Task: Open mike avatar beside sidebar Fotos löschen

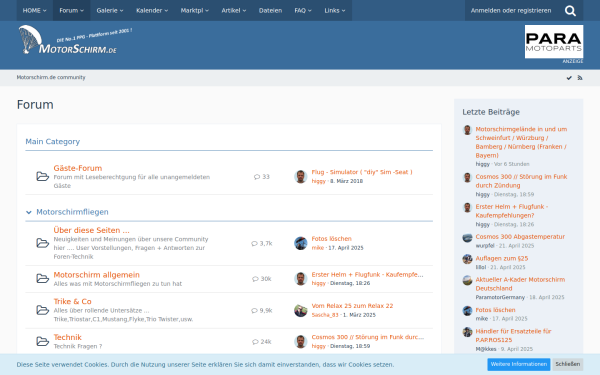Action: point(467,310)
